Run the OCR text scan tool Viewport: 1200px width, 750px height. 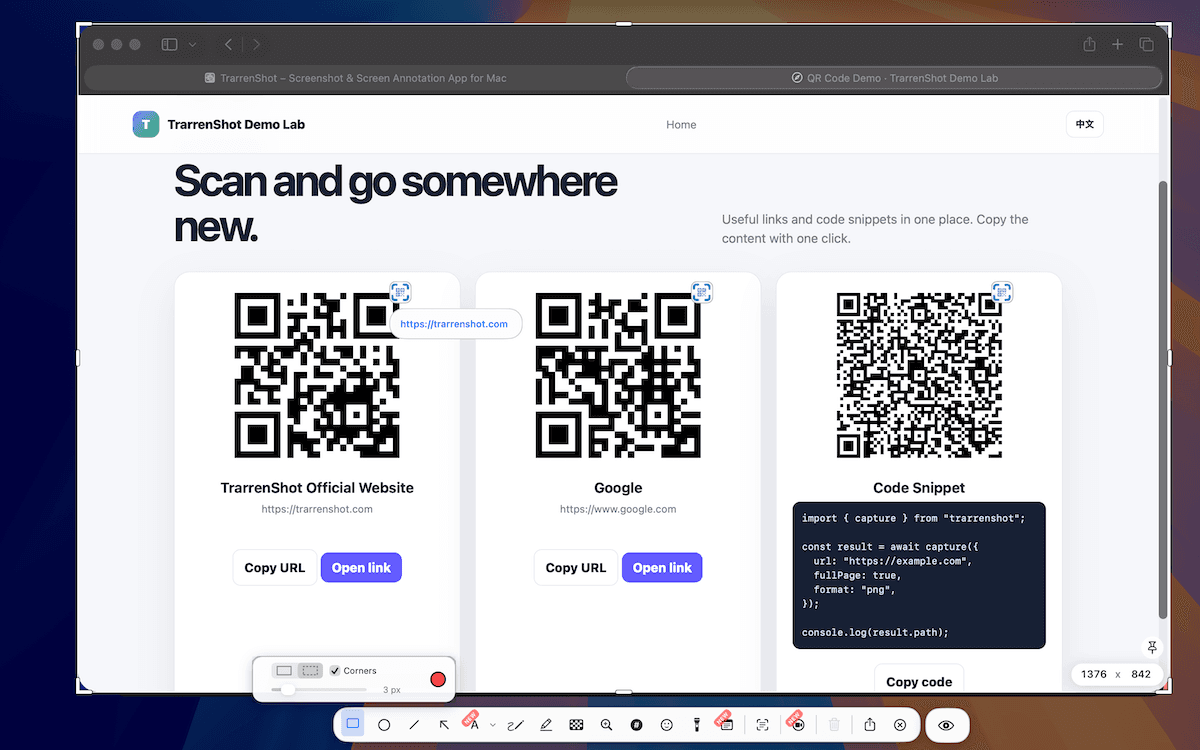pos(762,724)
